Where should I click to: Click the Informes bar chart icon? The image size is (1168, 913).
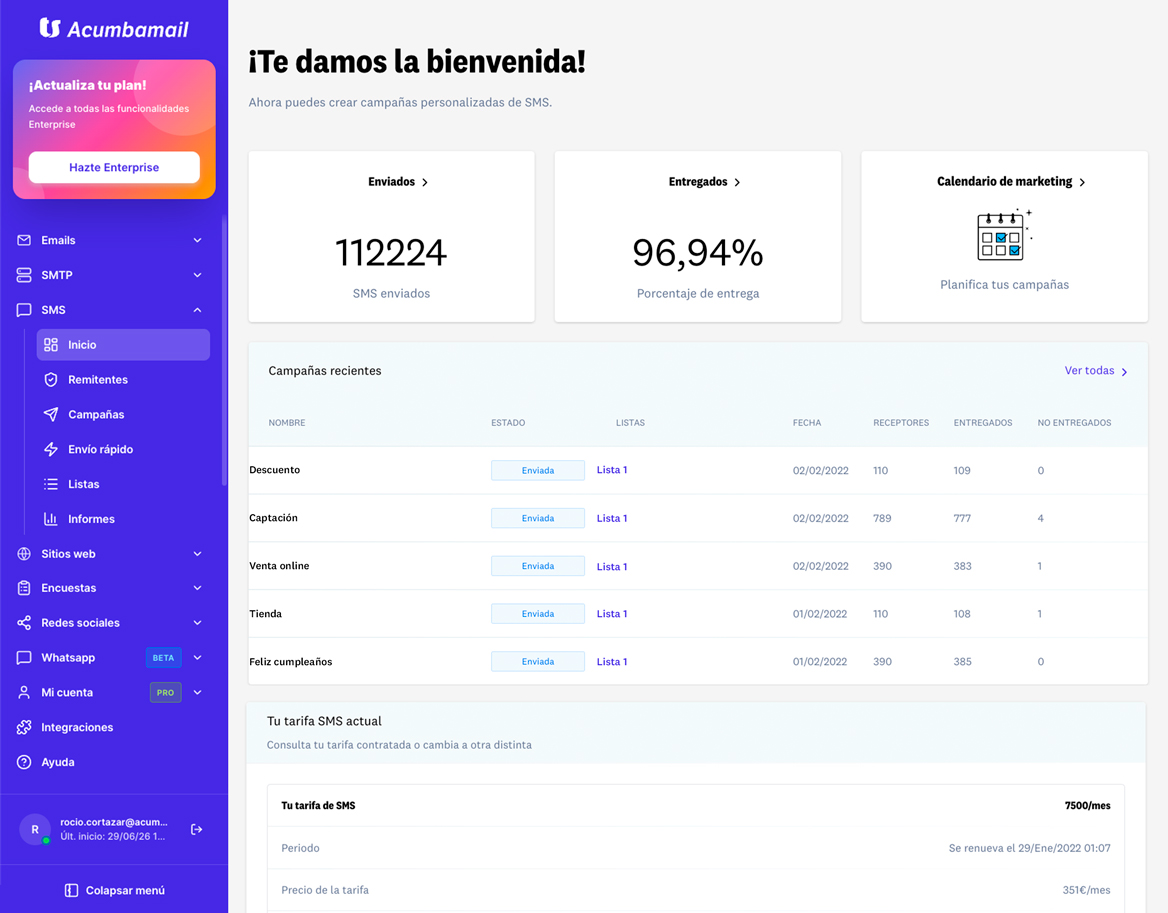coord(51,519)
